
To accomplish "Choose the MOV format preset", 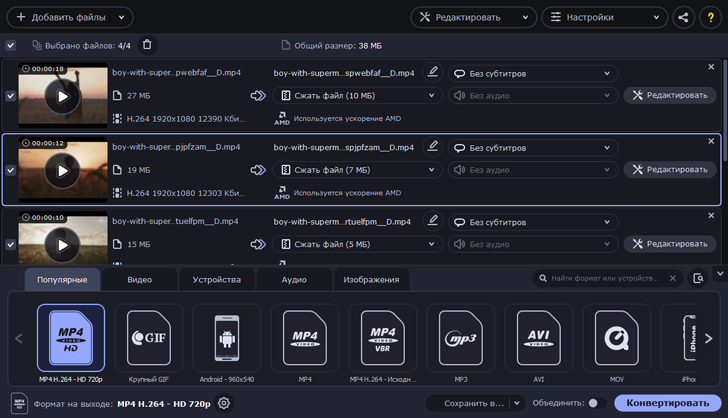I will coord(616,344).
